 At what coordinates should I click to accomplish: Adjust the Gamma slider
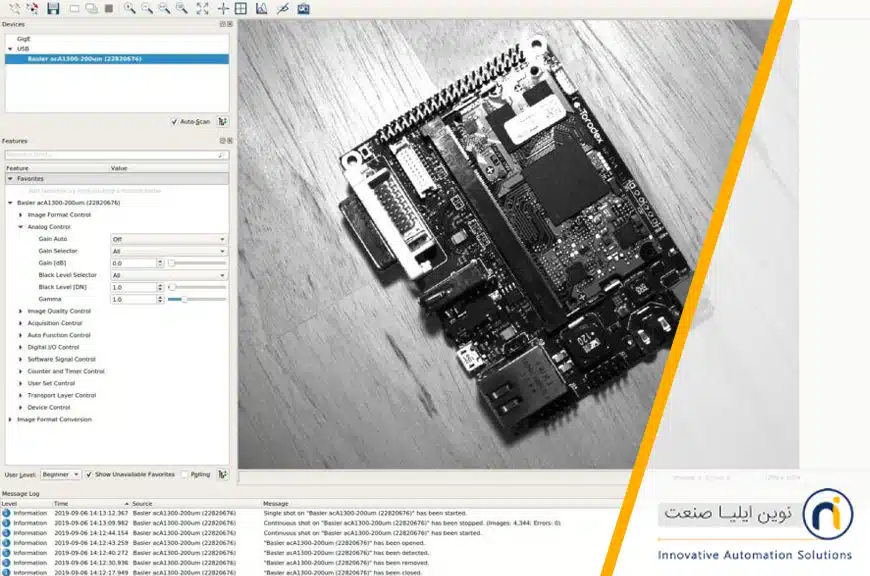click(x=198, y=300)
